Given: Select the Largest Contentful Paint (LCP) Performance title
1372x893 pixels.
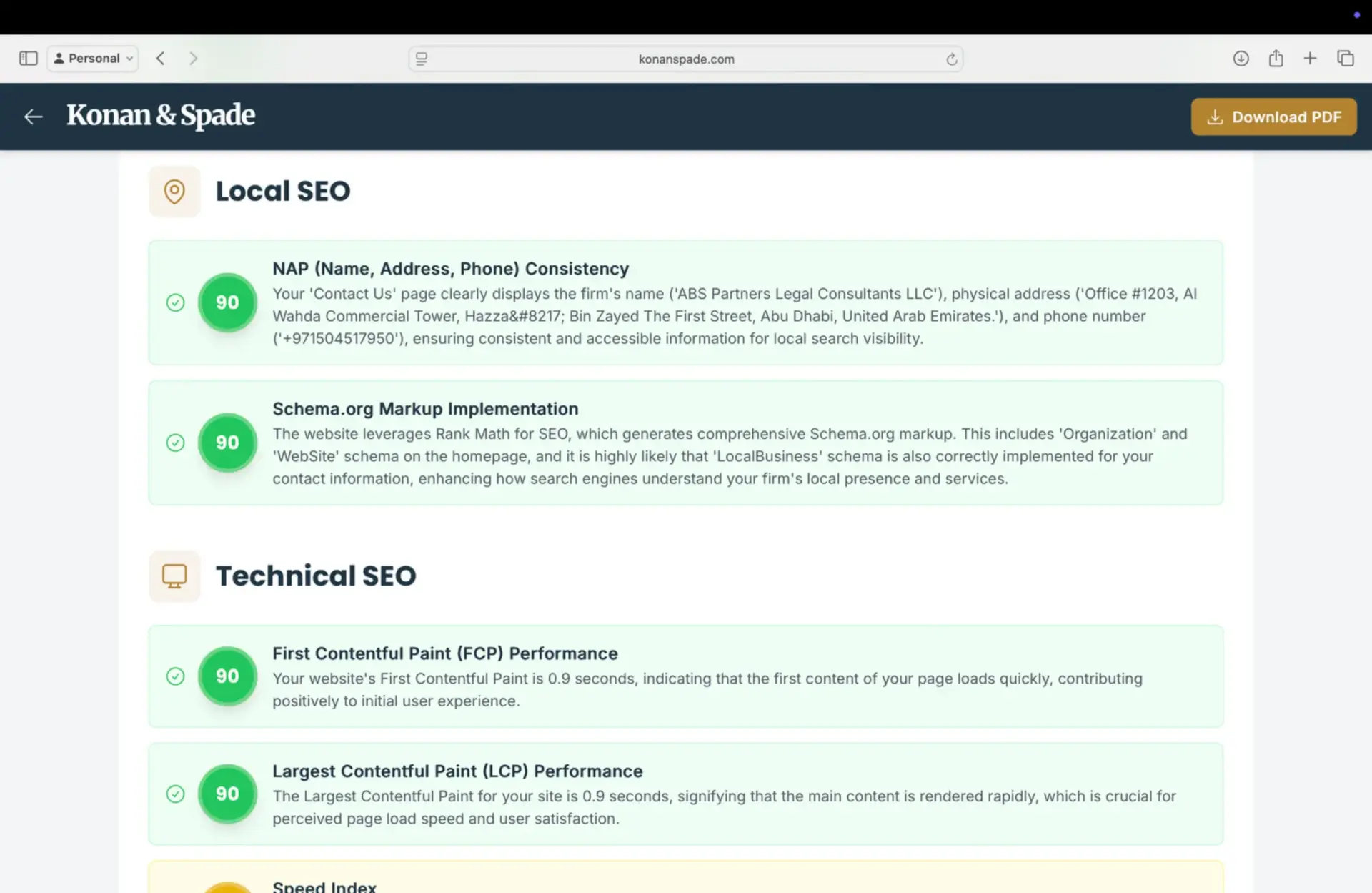Looking at the screenshot, I should (x=457, y=771).
